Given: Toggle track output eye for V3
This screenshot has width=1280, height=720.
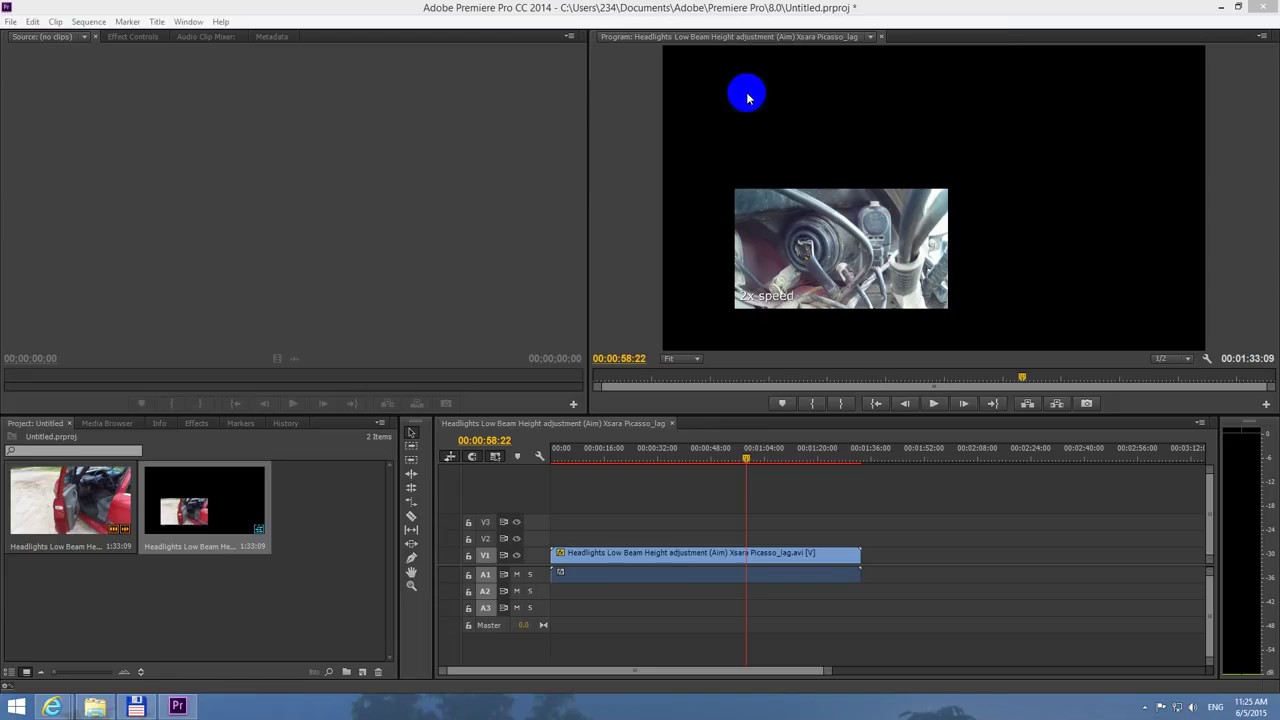Looking at the screenshot, I should [x=517, y=522].
